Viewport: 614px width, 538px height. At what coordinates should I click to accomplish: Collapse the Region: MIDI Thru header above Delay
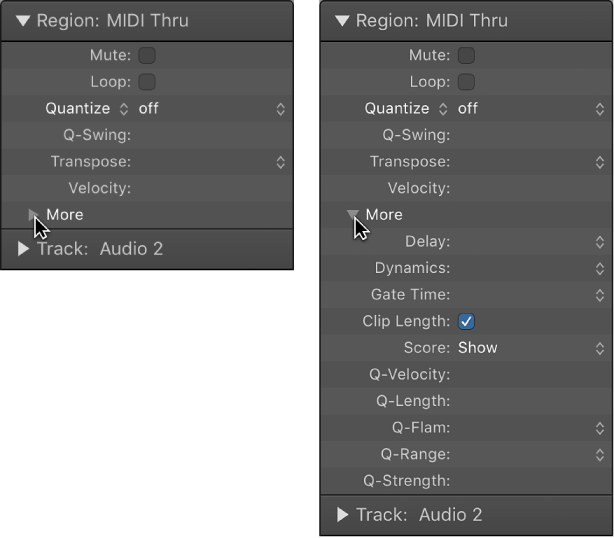343,20
